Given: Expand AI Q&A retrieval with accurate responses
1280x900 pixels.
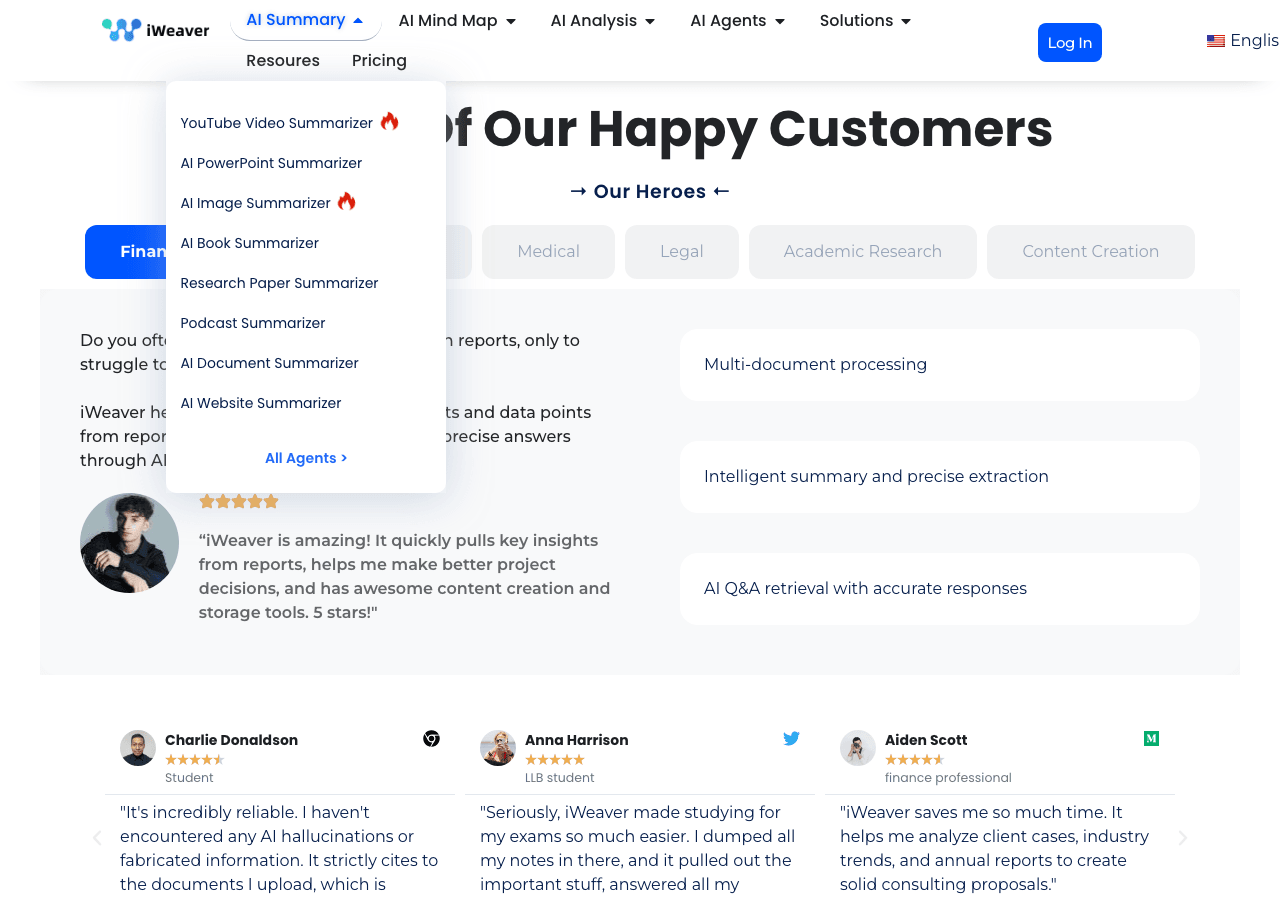Looking at the screenshot, I should tap(940, 589).
